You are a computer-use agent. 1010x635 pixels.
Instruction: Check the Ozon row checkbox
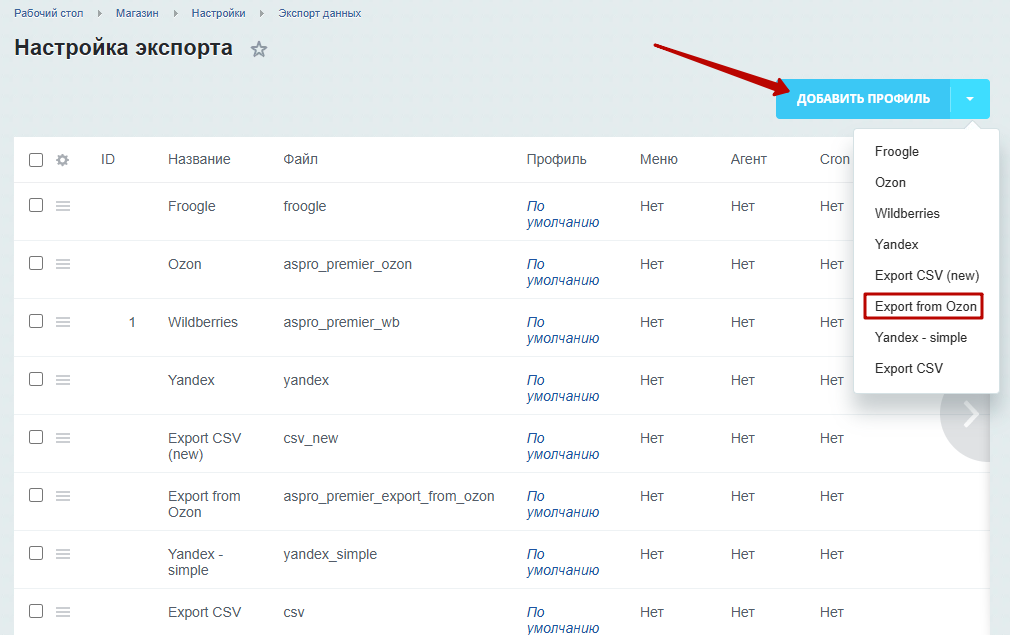pyautogui.click(x=36, y=263)
